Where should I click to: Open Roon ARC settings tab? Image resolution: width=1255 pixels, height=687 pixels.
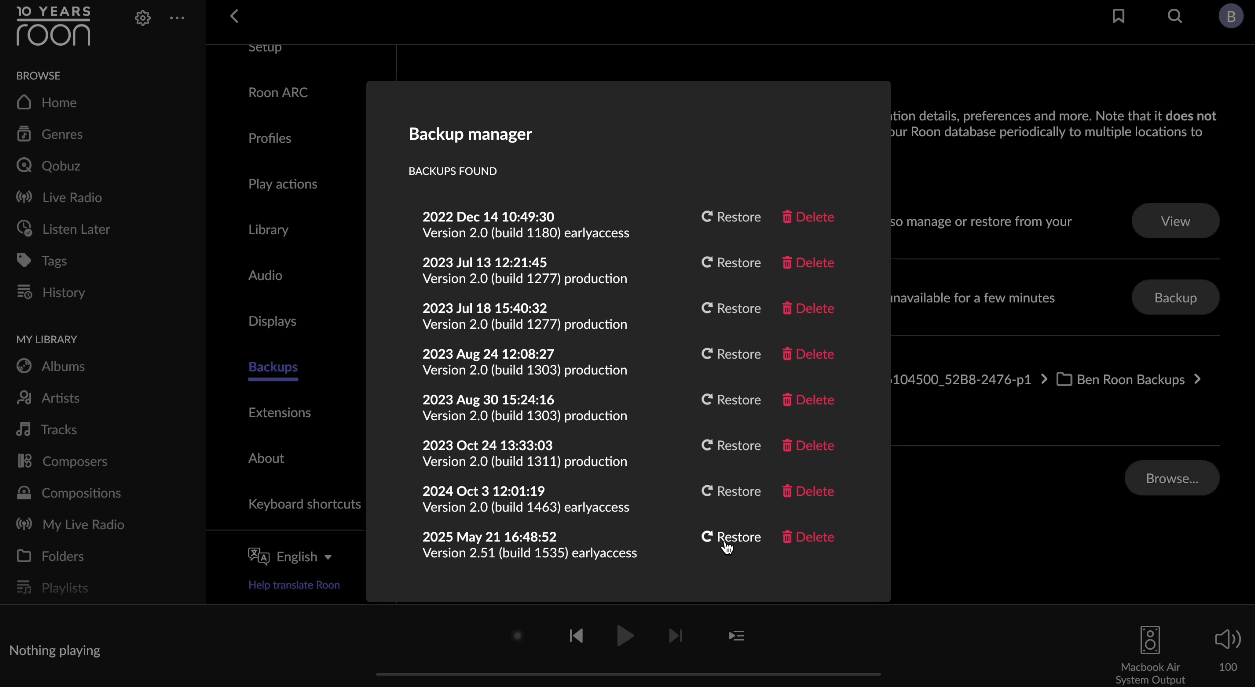click(x=278, y=92)
